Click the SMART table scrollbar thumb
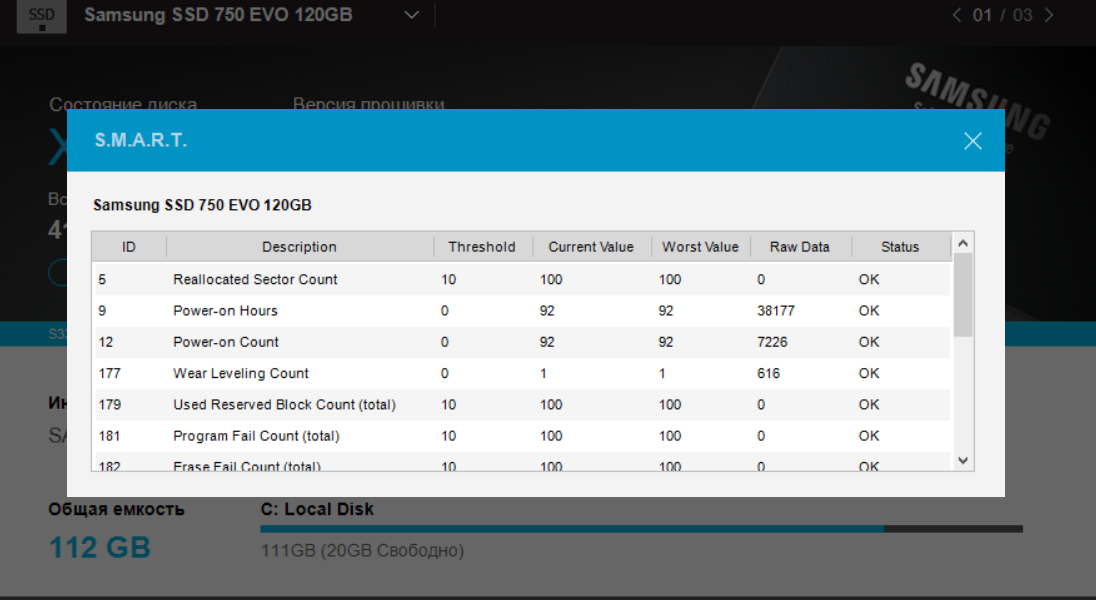 click(963, 294)
